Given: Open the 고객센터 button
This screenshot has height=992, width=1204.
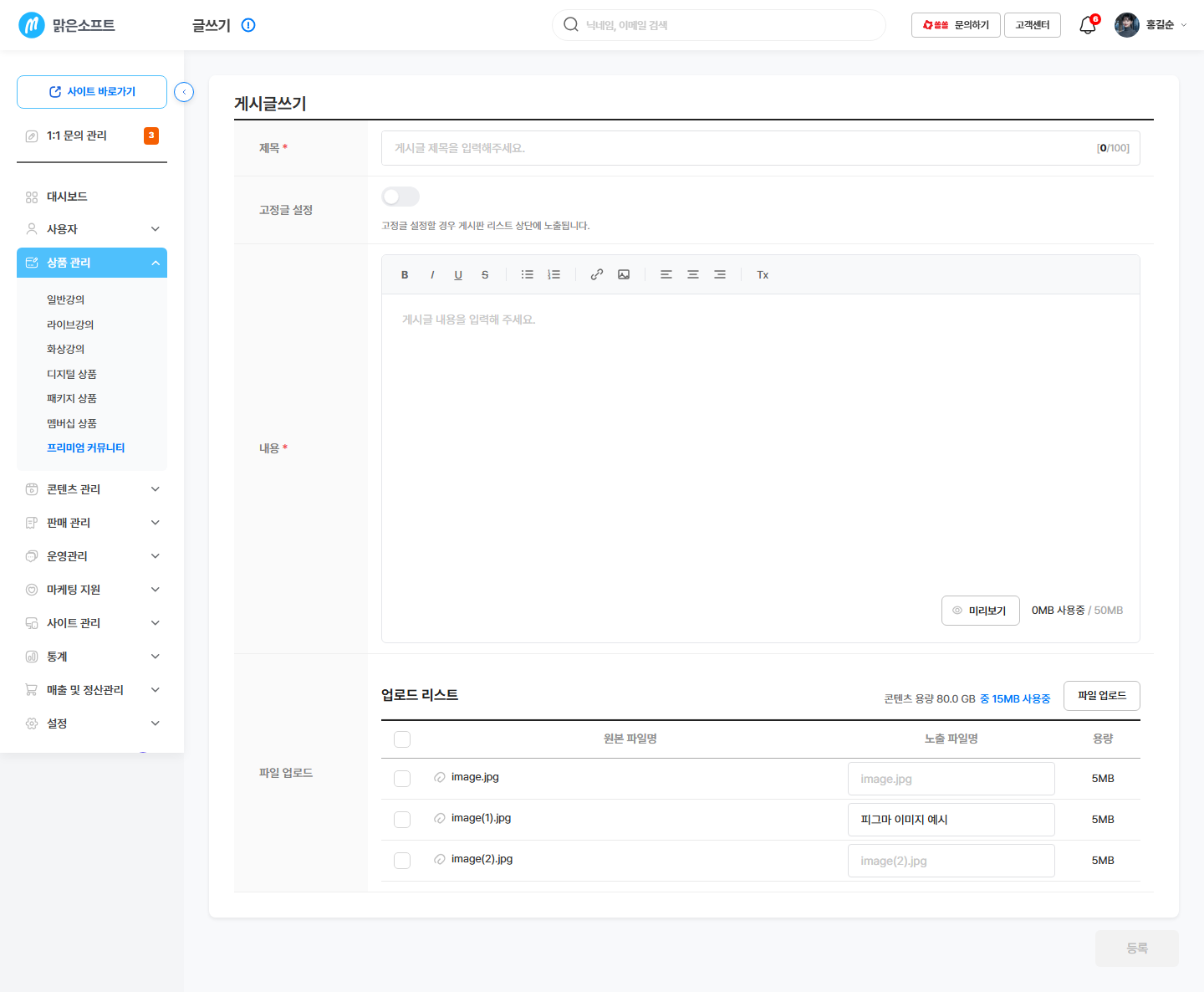Looking at the screenshot, I should point(1033,25).
